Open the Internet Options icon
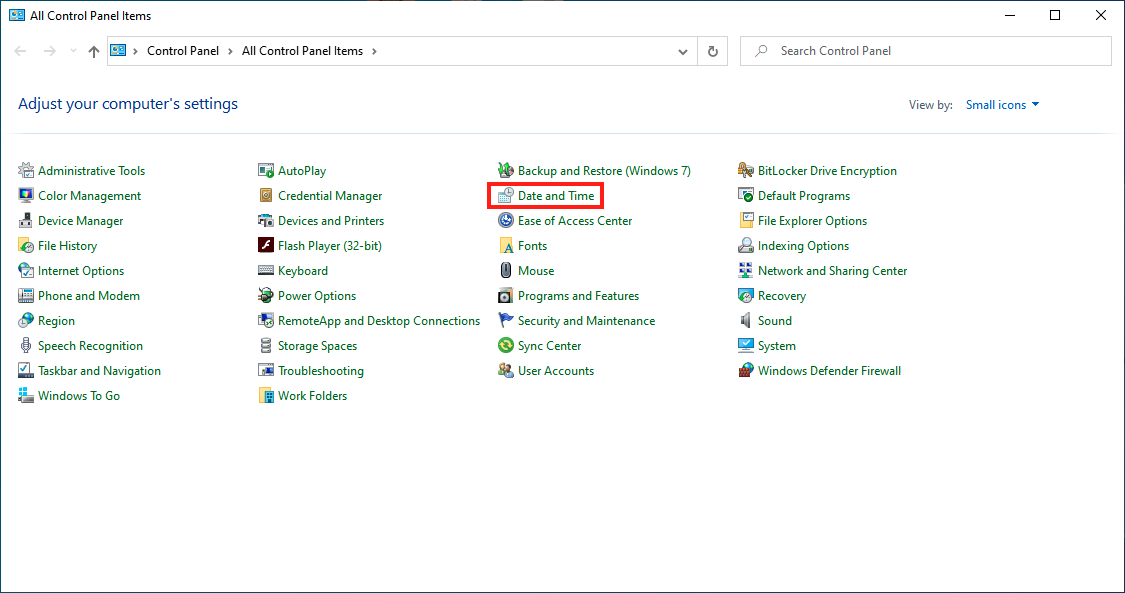Viewport: 1125px width, 593px height. [26, 271]
